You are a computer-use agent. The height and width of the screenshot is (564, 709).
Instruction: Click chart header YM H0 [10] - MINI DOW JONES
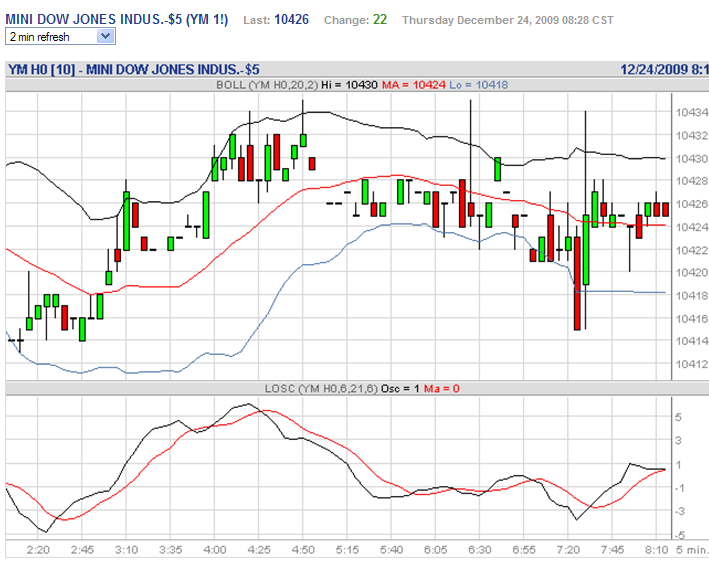click(134, 70)
